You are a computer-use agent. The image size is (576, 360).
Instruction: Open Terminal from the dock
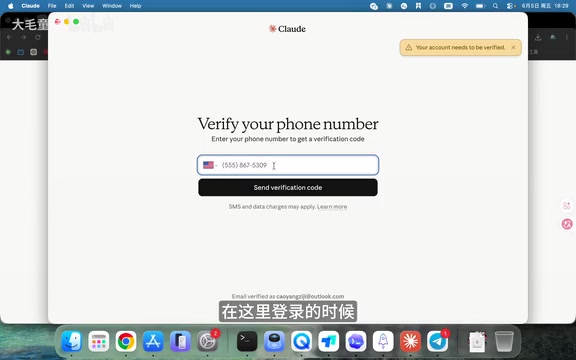tap(247, 341)
